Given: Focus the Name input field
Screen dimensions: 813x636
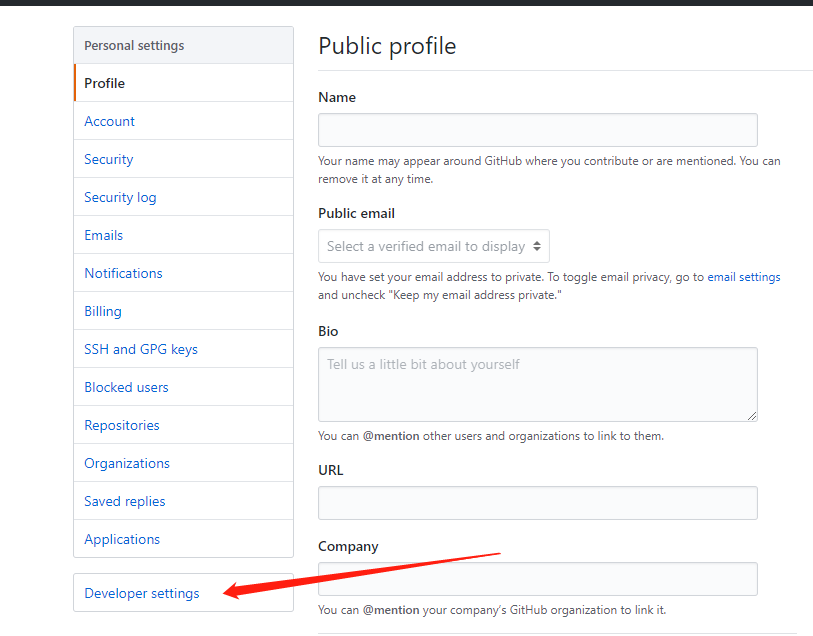Looking at the screenshot, I should [538, 130].
